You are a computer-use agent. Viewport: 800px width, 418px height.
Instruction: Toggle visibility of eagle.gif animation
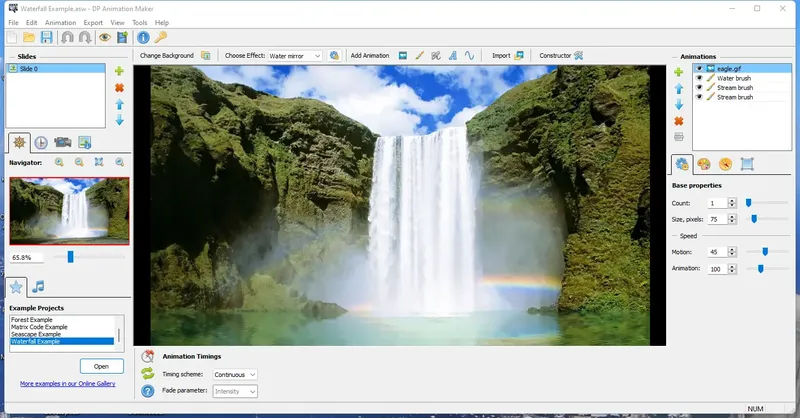[x=699, y=68]
